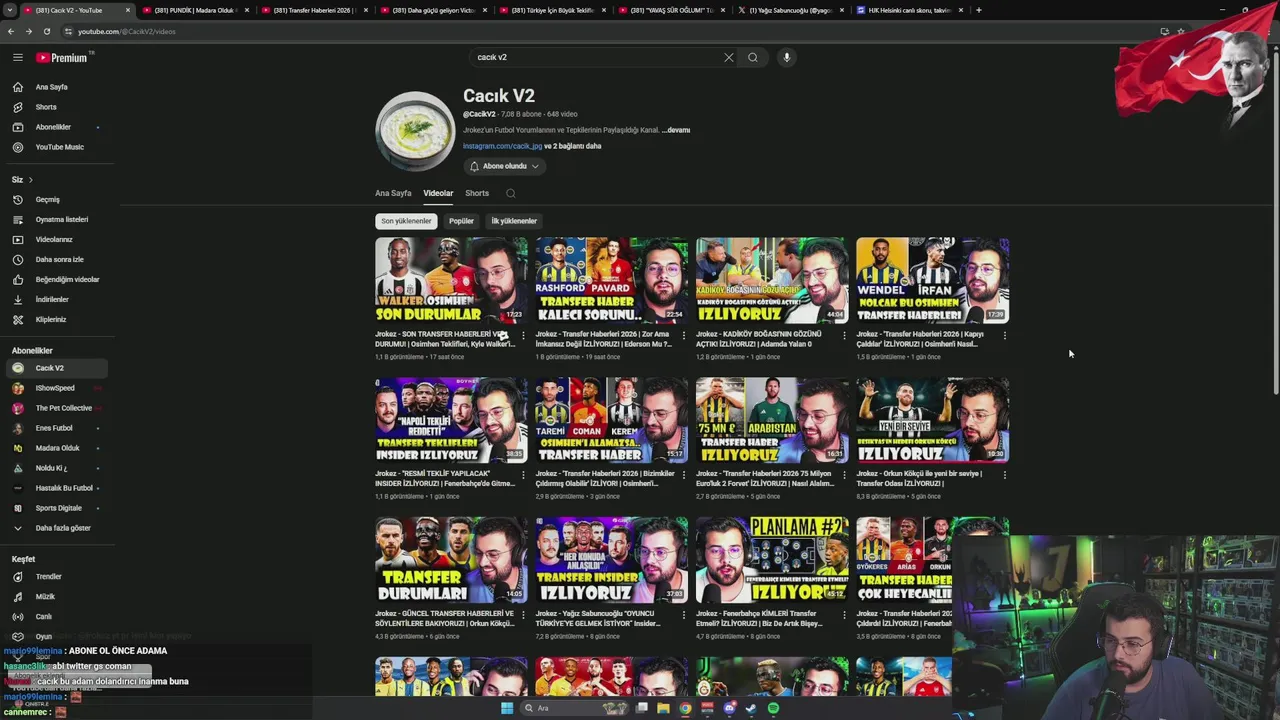Show more links via ve 2 bağlantı daha
Image resolution: width=1280 pixels, height=720 pixels.
(x=572, y=146)
